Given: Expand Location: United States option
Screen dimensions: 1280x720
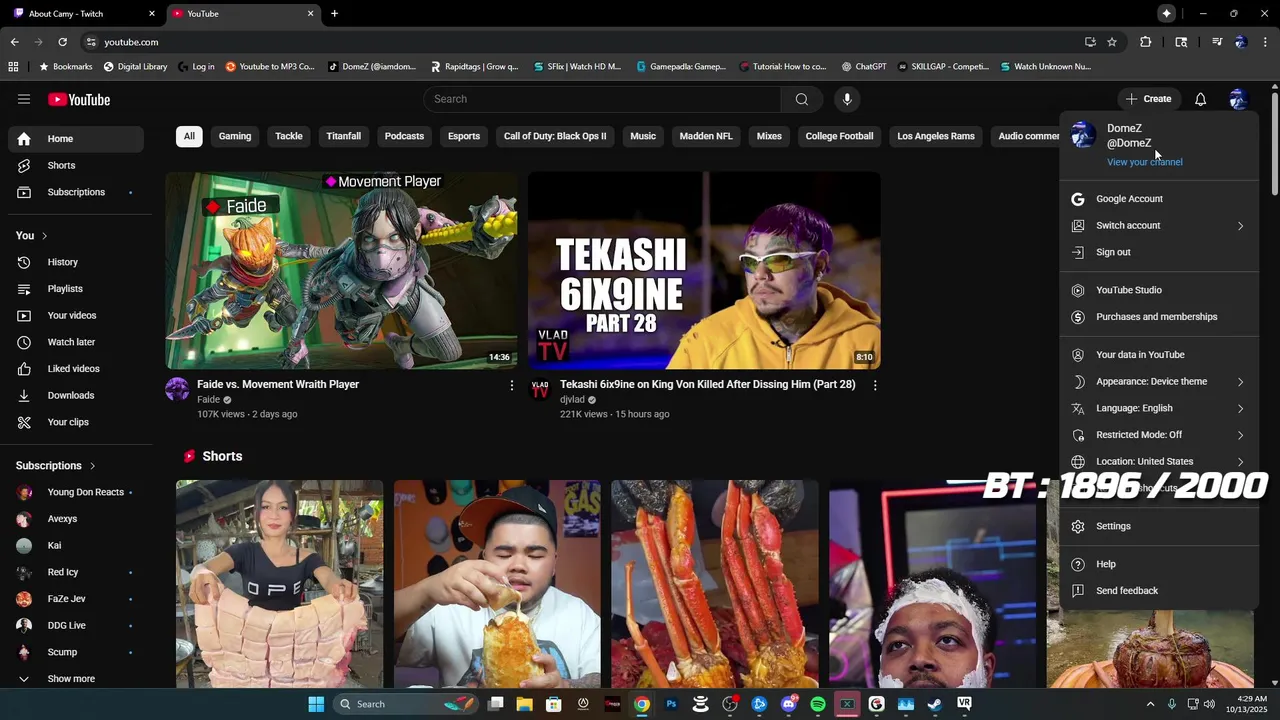Looking at the screenshot, I should click(1159, 461).
